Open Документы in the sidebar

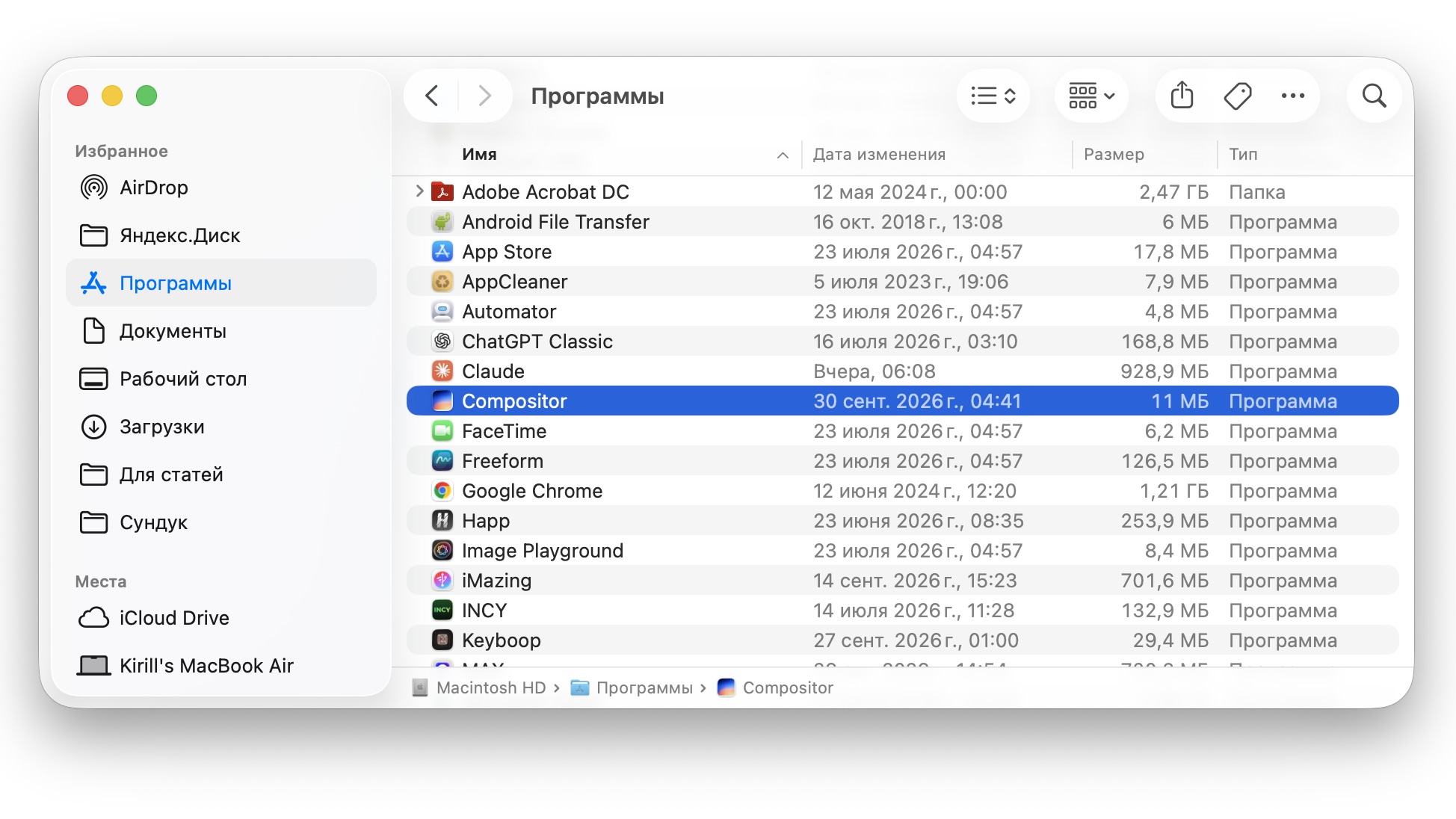pyautogui.click(x=221, y=331)
